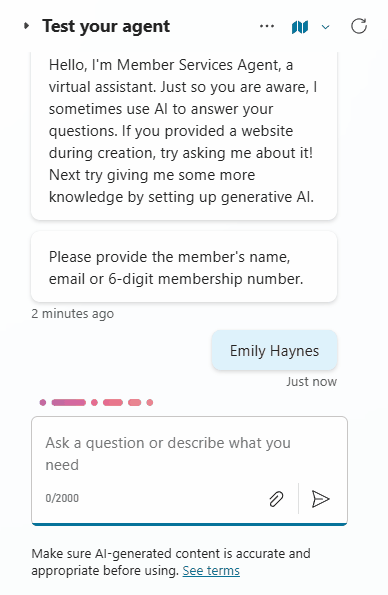Click the word need in placeholder text
The width and height of the screenshot is (388, 595).
pos(62,465)
